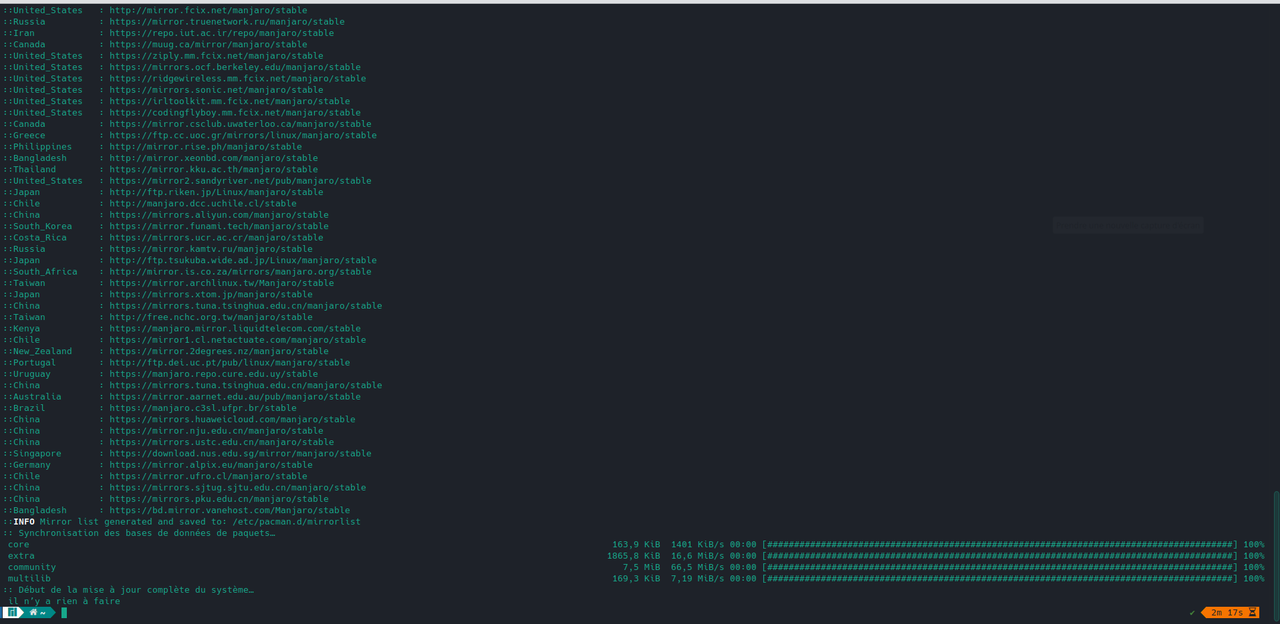Click the /etc/pacman.d/mirrorlist path

pos(296,522)
